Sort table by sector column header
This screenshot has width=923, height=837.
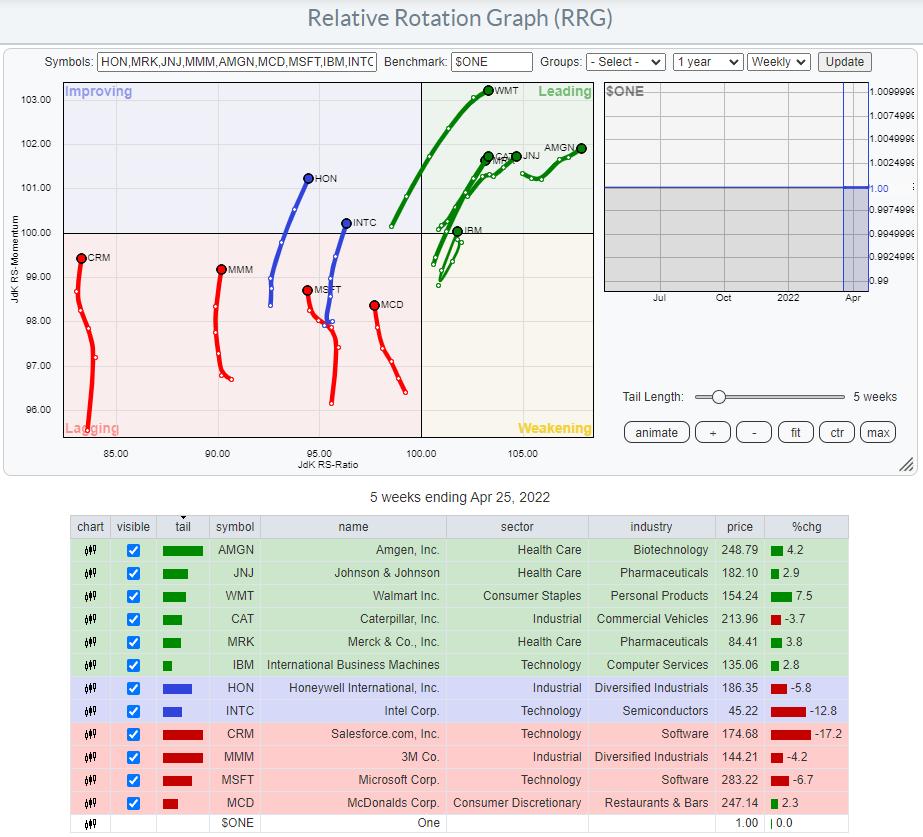click(x=517, y=527)
